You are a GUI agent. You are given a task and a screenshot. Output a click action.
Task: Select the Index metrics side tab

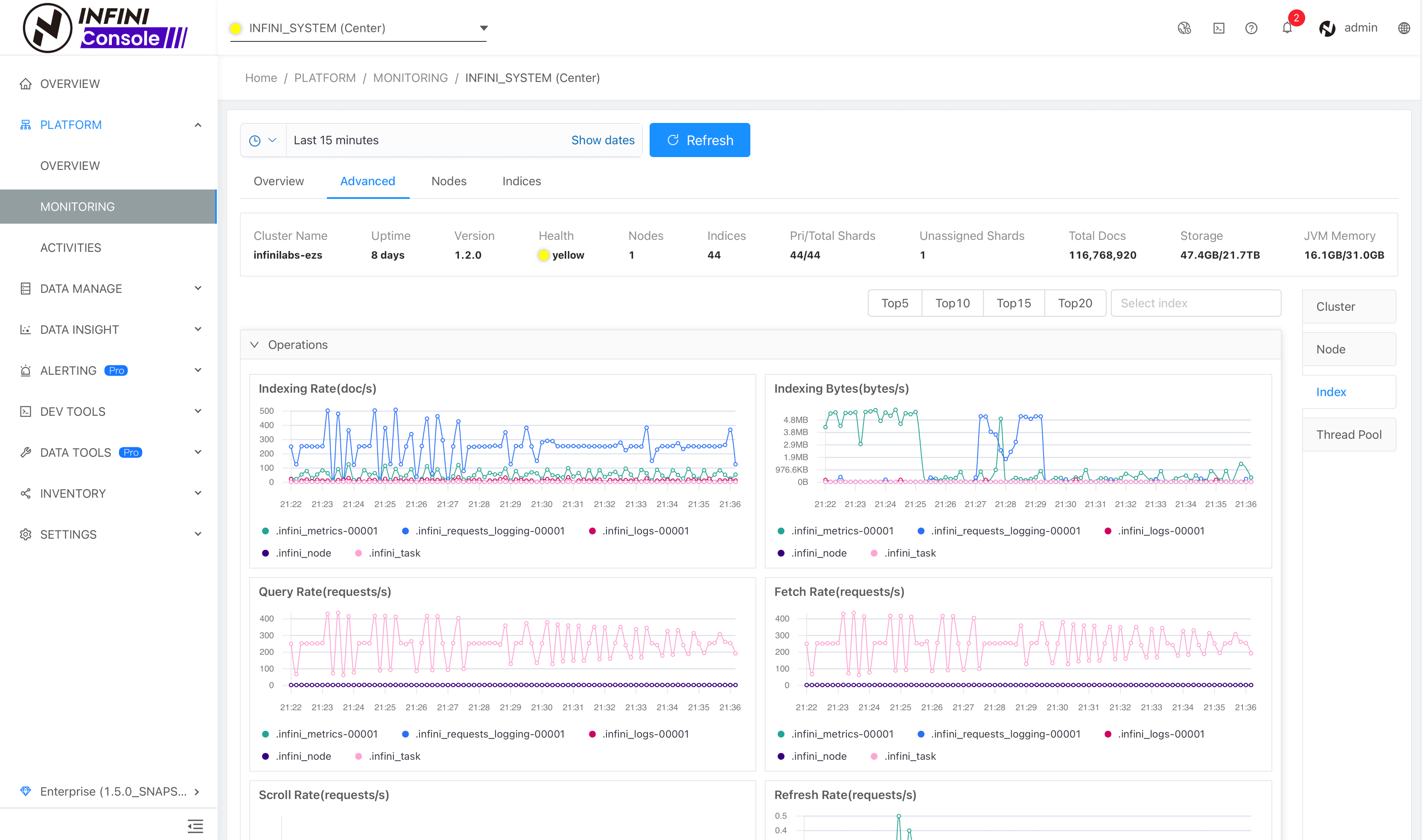tap(1349, 392)
